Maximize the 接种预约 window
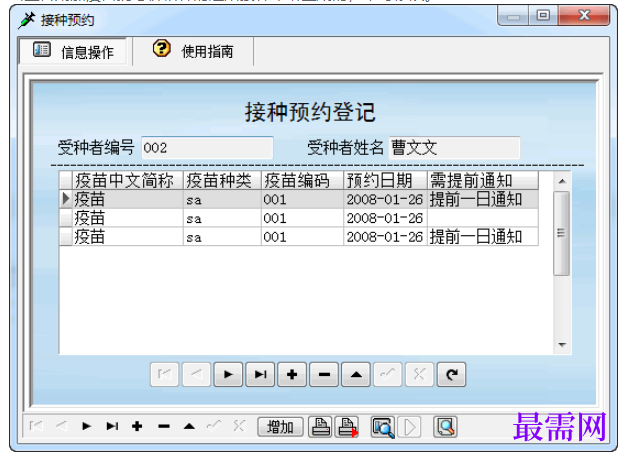Viewport: 625px width, 458px height. (x=543, y=16)
